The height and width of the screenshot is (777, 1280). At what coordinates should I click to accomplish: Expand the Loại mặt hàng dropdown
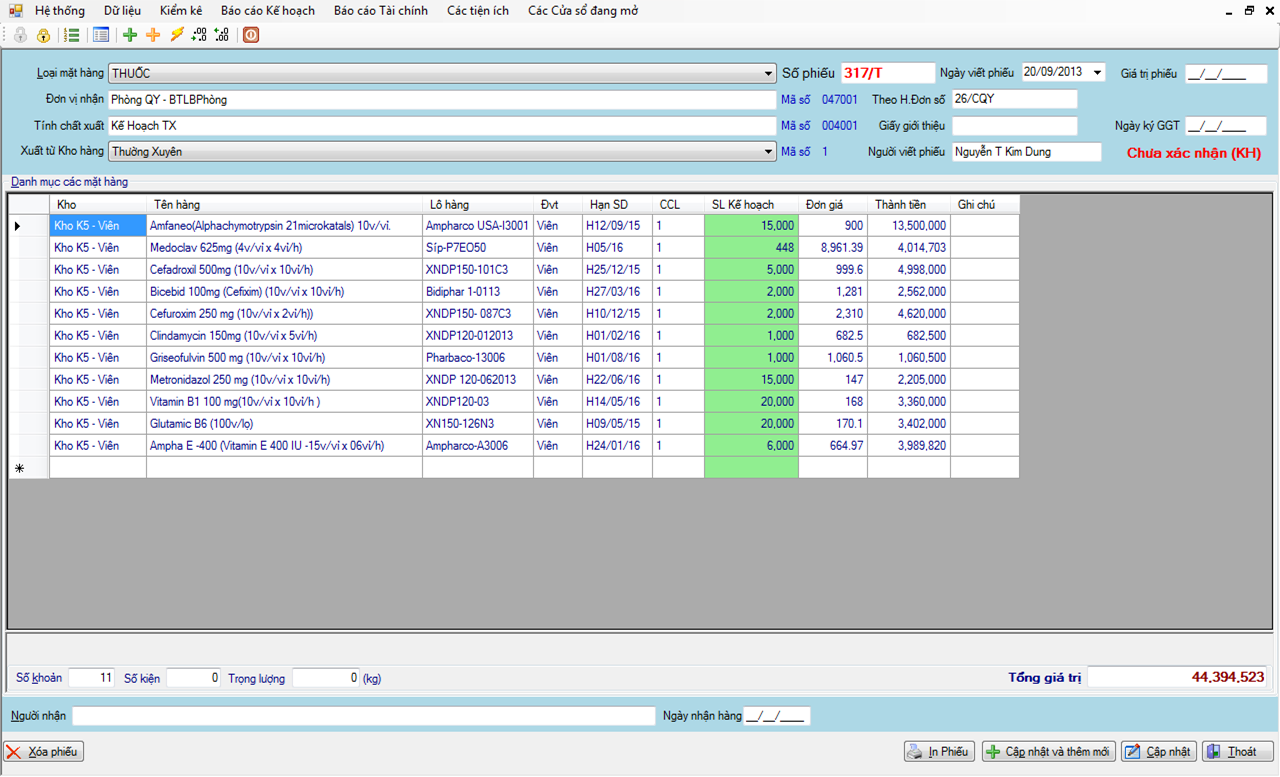point(768,74)
